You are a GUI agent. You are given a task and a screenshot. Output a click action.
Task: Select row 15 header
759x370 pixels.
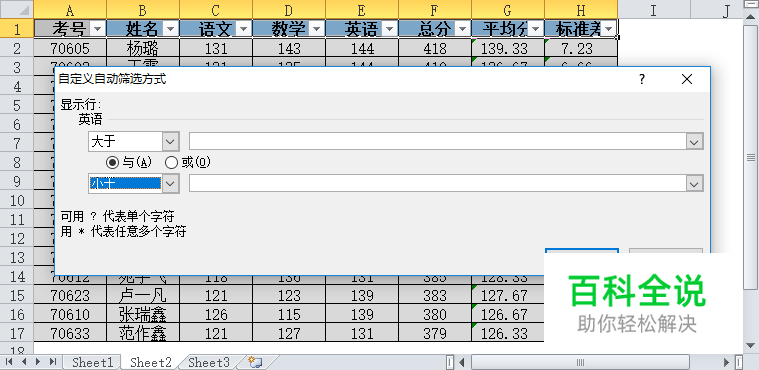(x=17, y=295)
